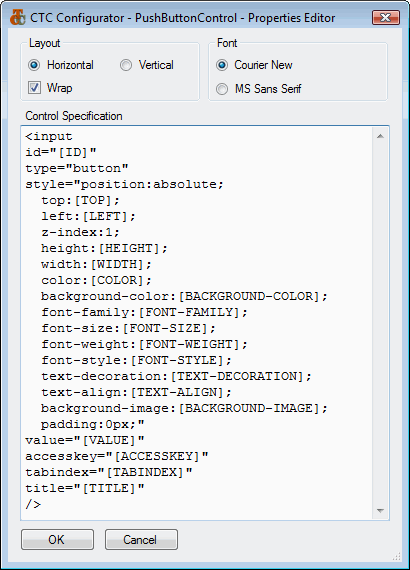The height and width of the screenshot is (570, 410).
Task: Click the vertical scrollbar track
Action: [380, 324]
